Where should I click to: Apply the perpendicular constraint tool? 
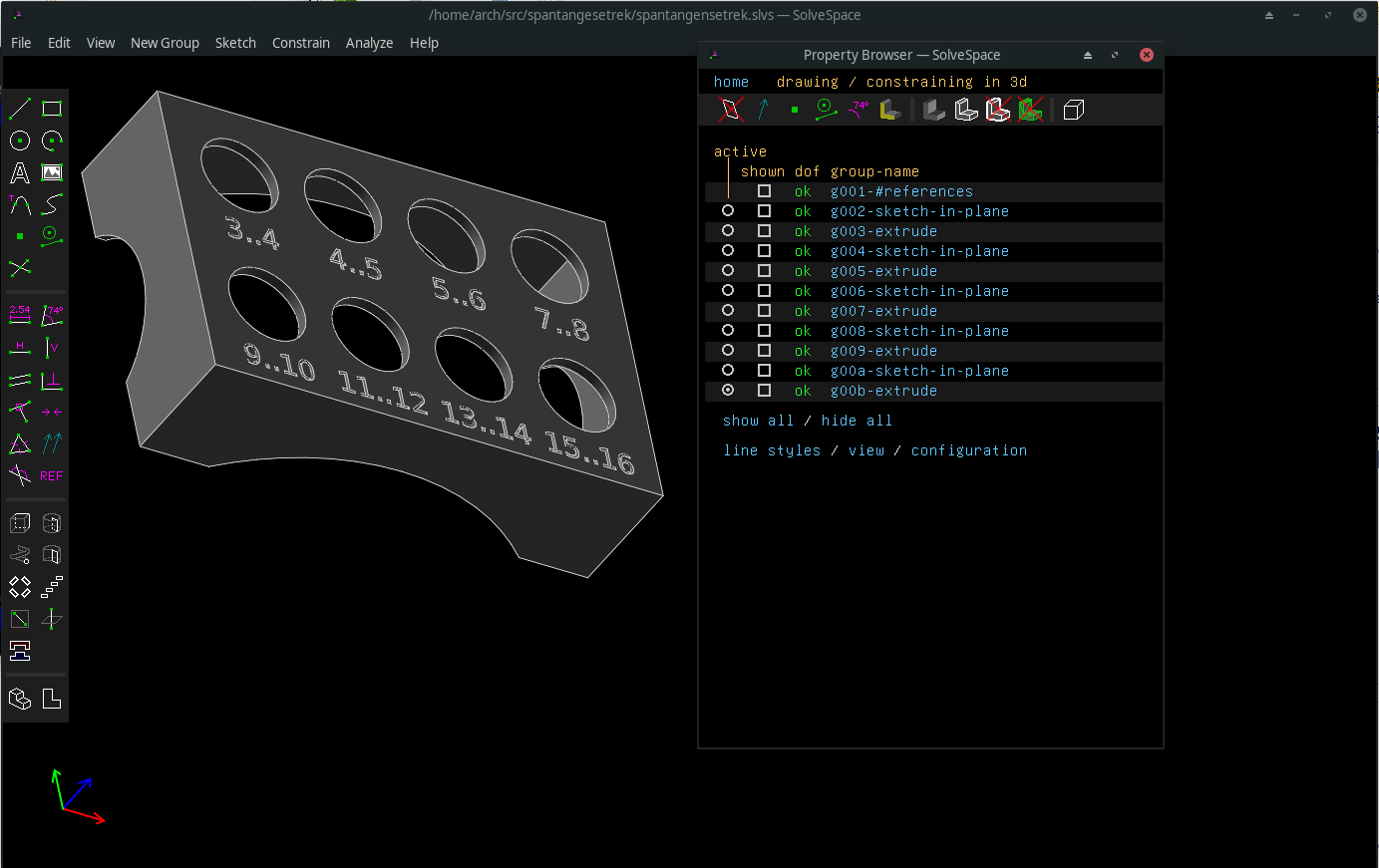tap(52, 380)
